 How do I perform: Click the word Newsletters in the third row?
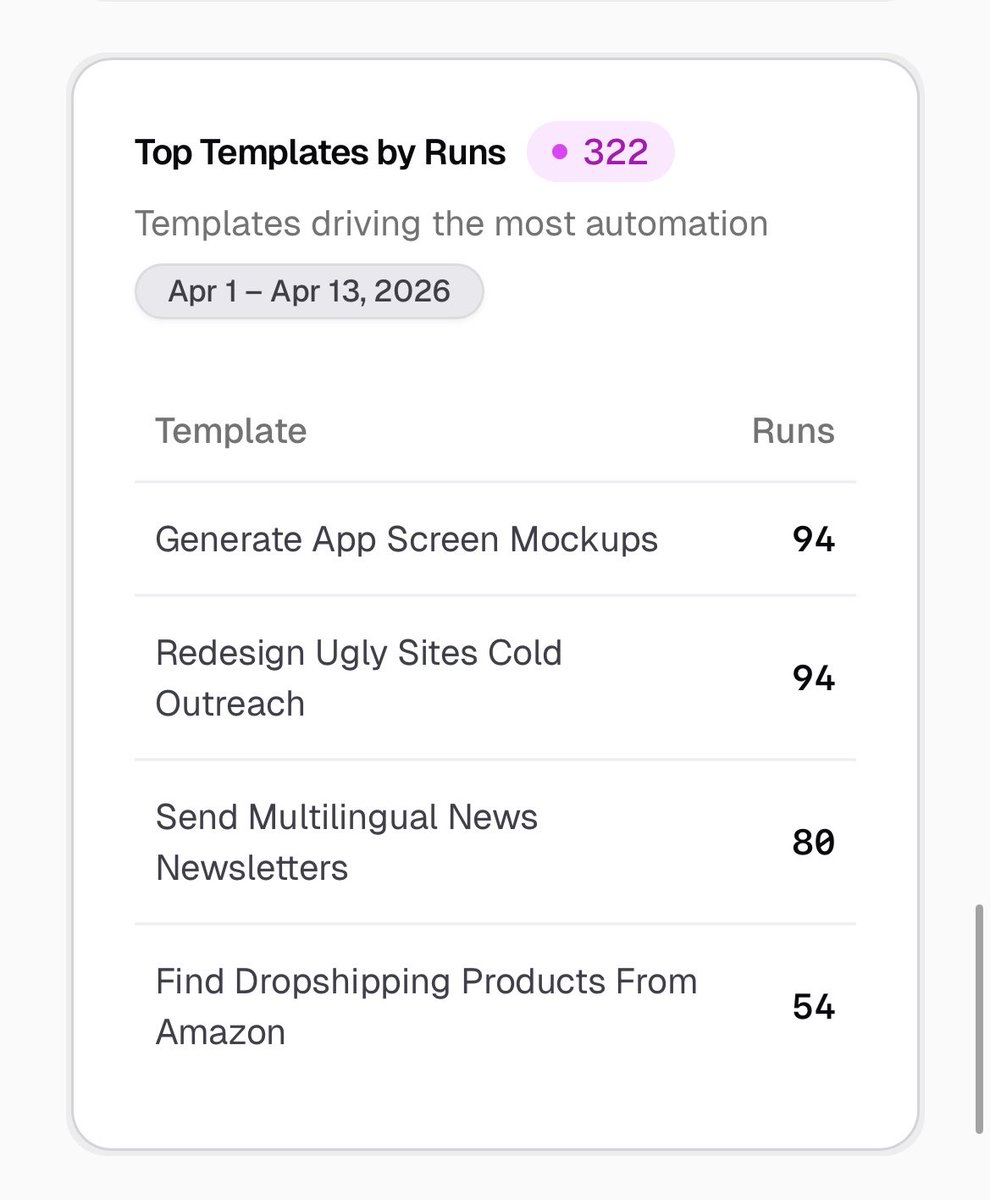click(252, 868)
